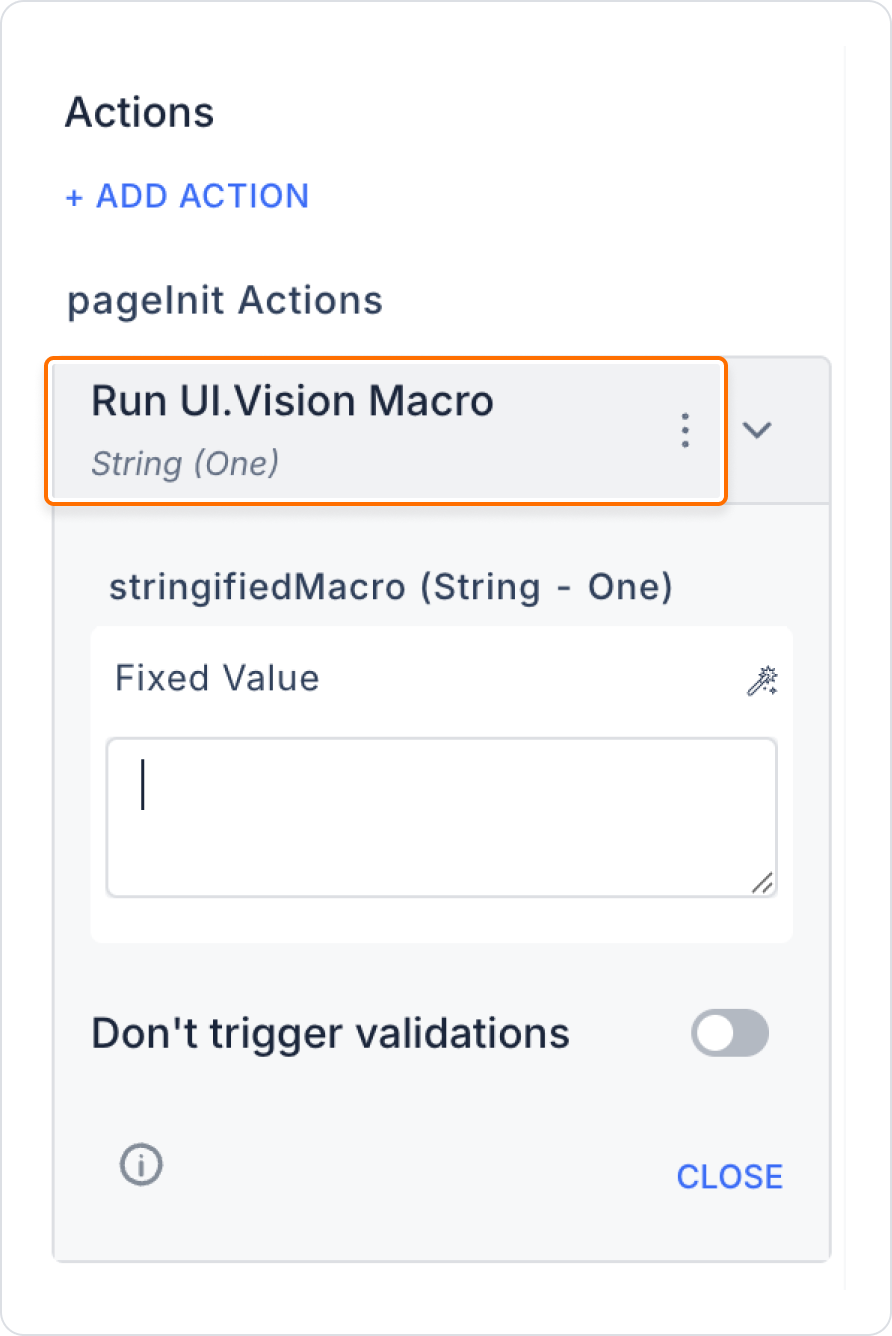This screenshot has width=892, height=1336.
Task: Close the action editor with CLOSE
Action: point(730,1177)
